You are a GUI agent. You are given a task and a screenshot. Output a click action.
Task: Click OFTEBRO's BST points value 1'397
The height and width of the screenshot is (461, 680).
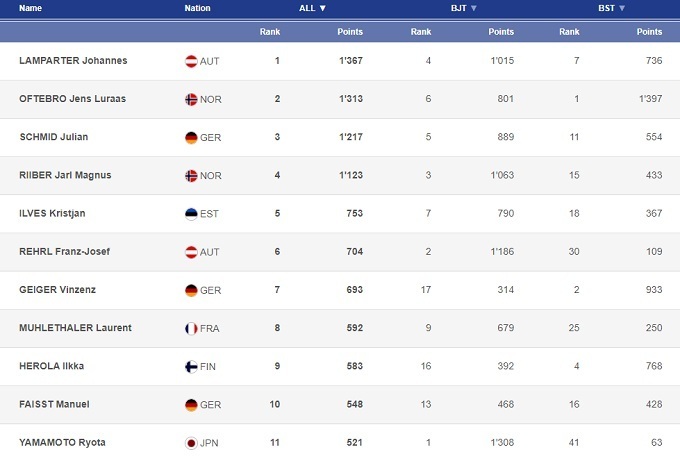[x=648, y=99]
